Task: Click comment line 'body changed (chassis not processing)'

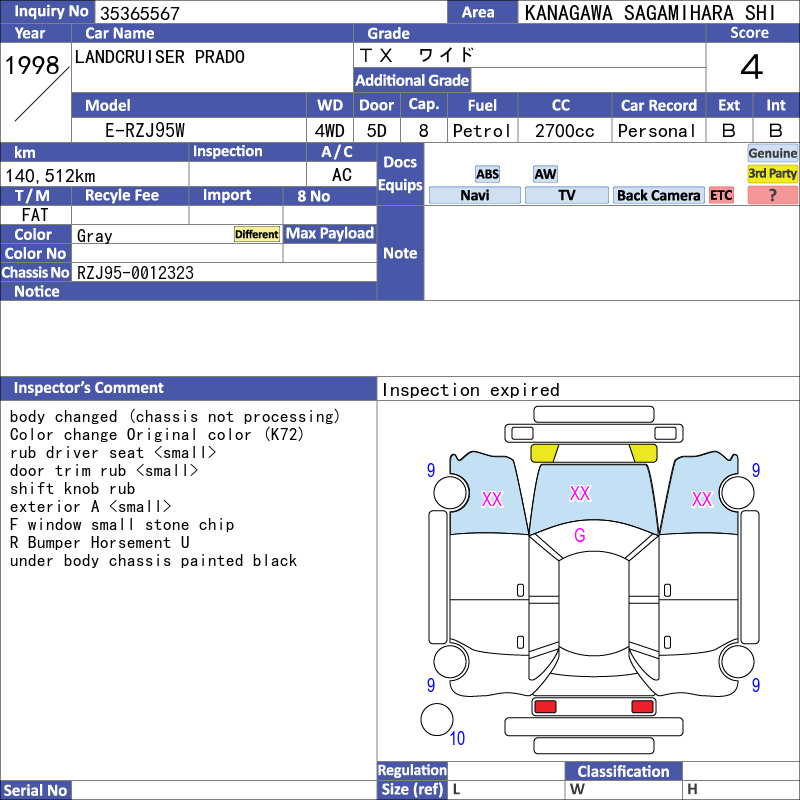Action: pyautogui.click(x=174, y=417)
